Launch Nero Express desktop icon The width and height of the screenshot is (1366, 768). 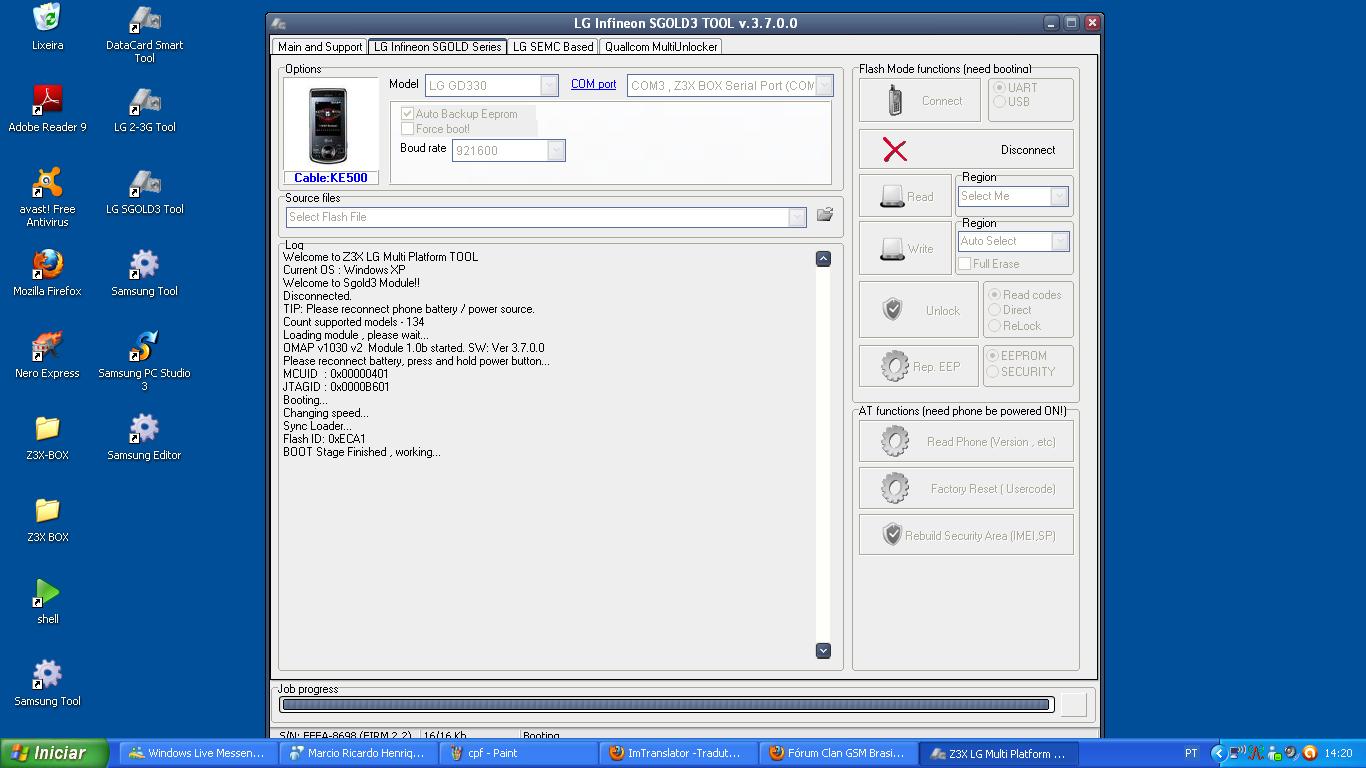pyautogui.click(x=47, y=355)
